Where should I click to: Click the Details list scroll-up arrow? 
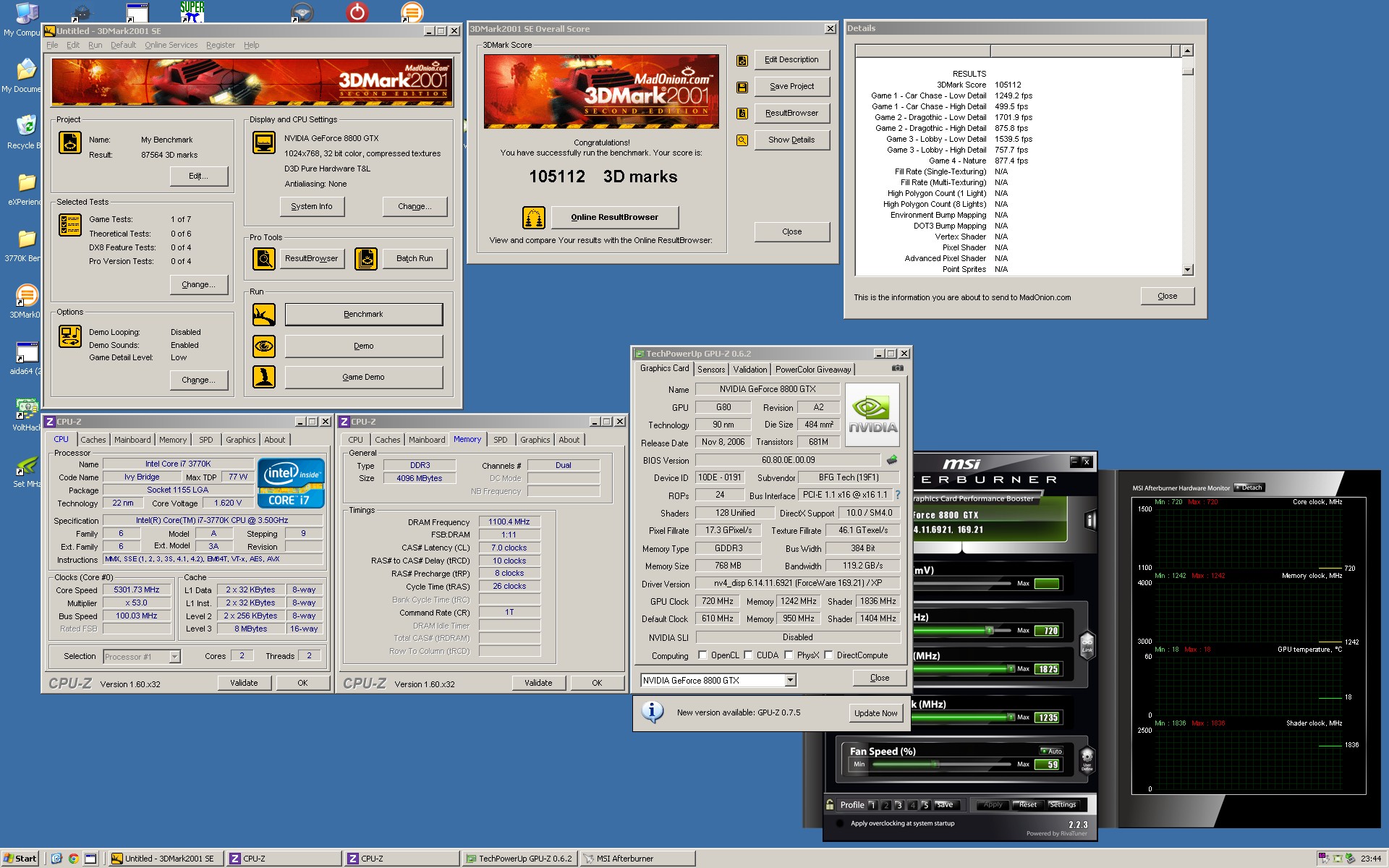pos(1187,51)
